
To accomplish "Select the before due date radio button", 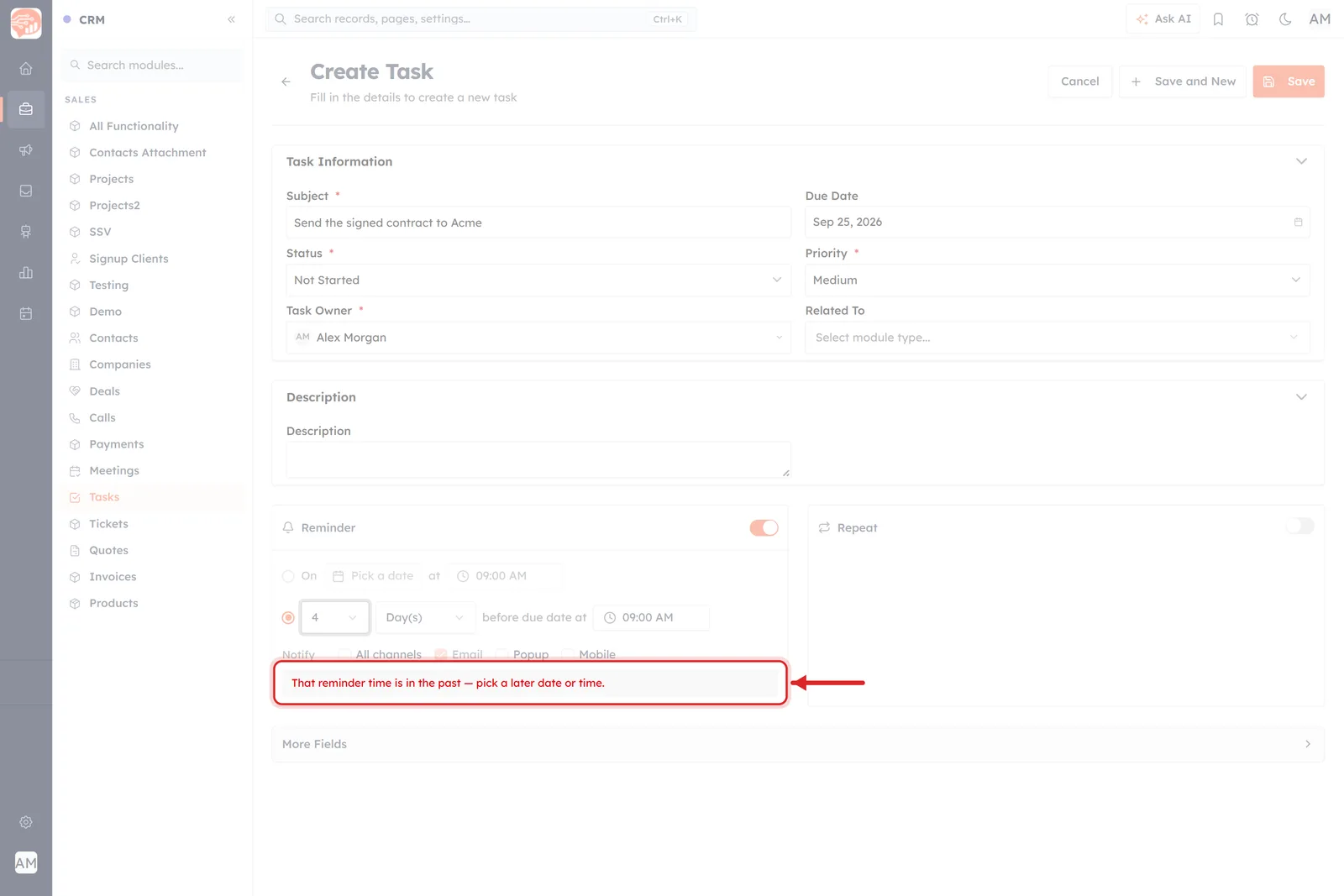I will (x=288, y=617).
